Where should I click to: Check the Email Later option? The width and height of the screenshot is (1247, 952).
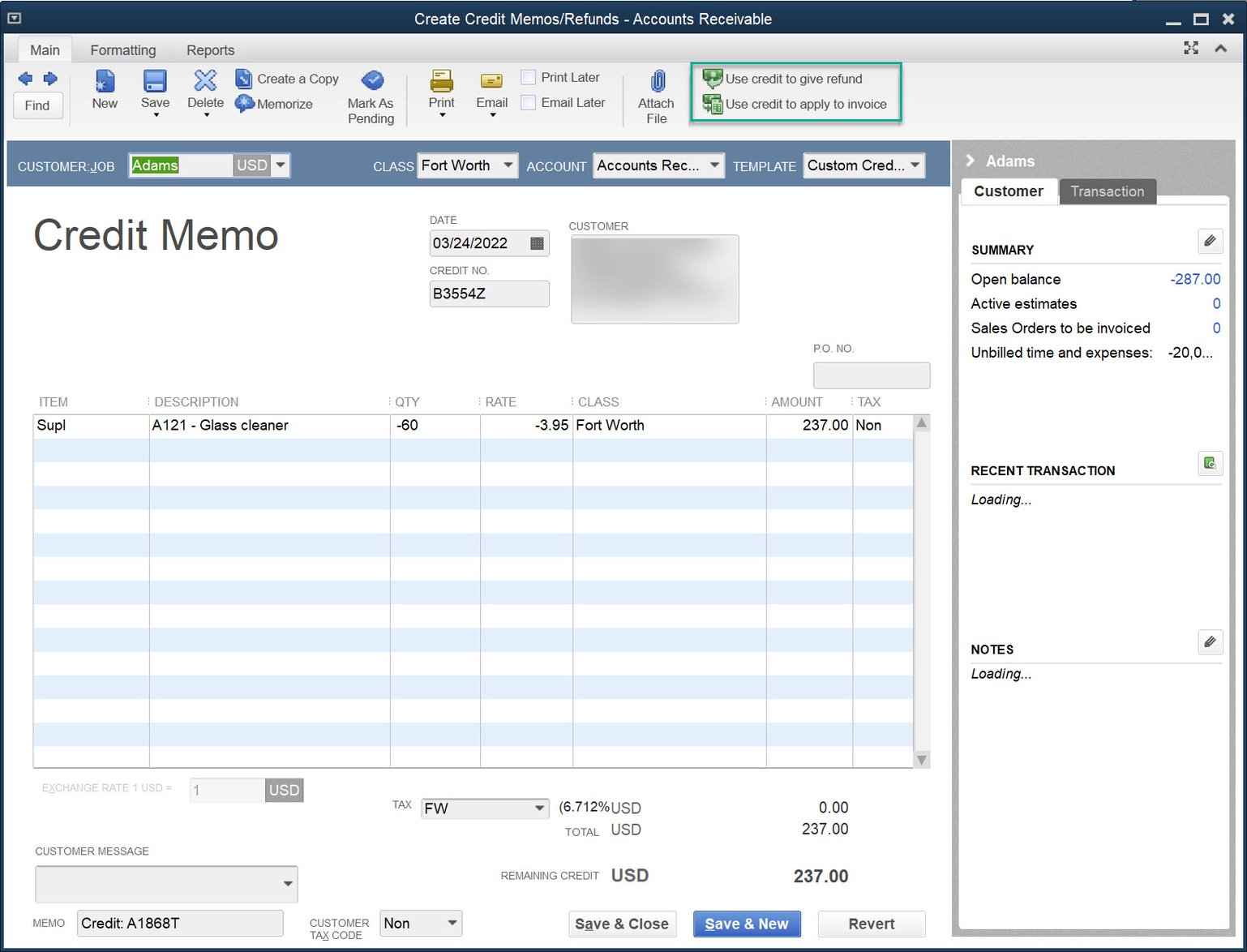tap(528, 102)
